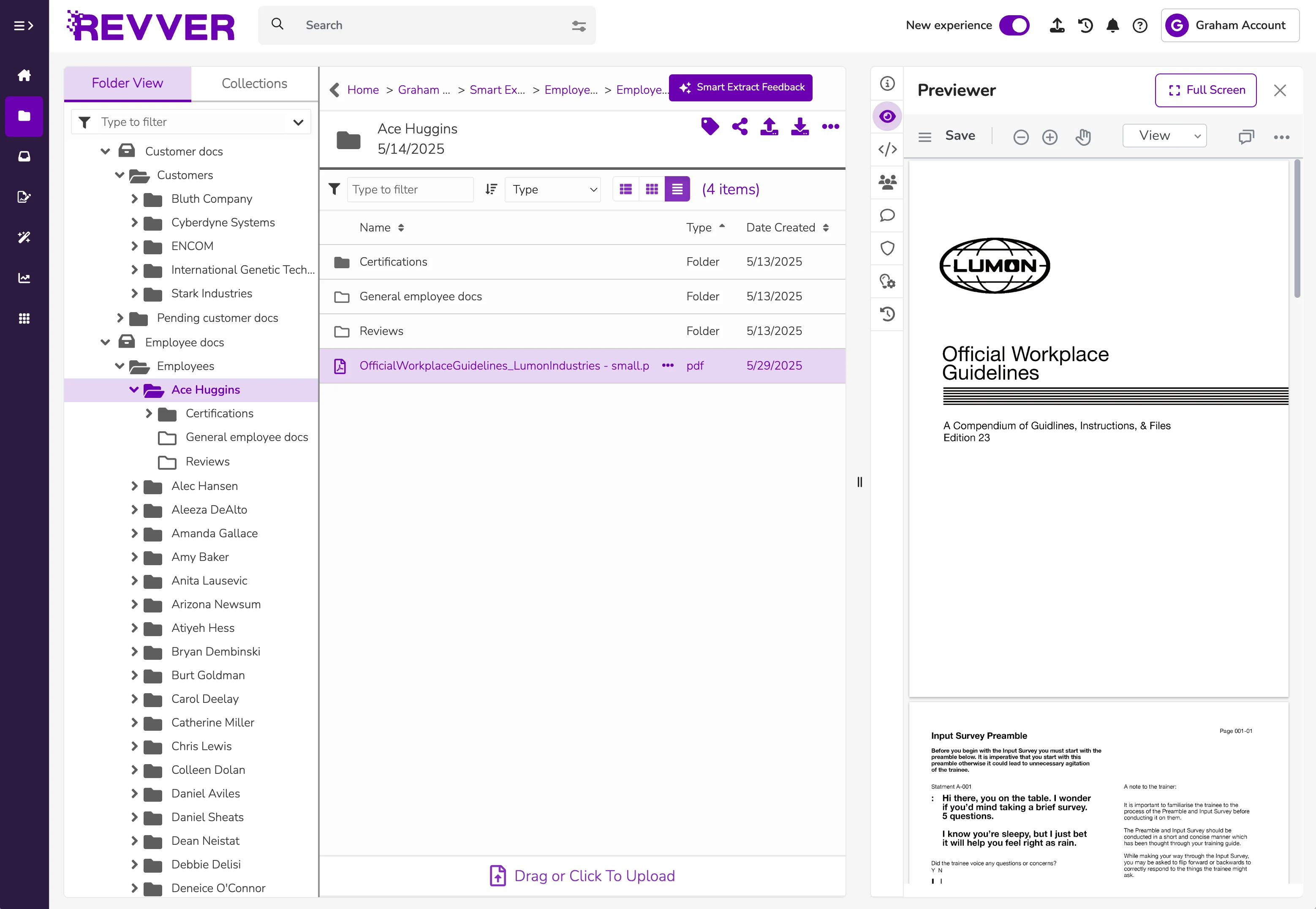The width and height of the screenshot is (1316, 909).
Task: Toggle the previewer eye icon
Action: 887,117
